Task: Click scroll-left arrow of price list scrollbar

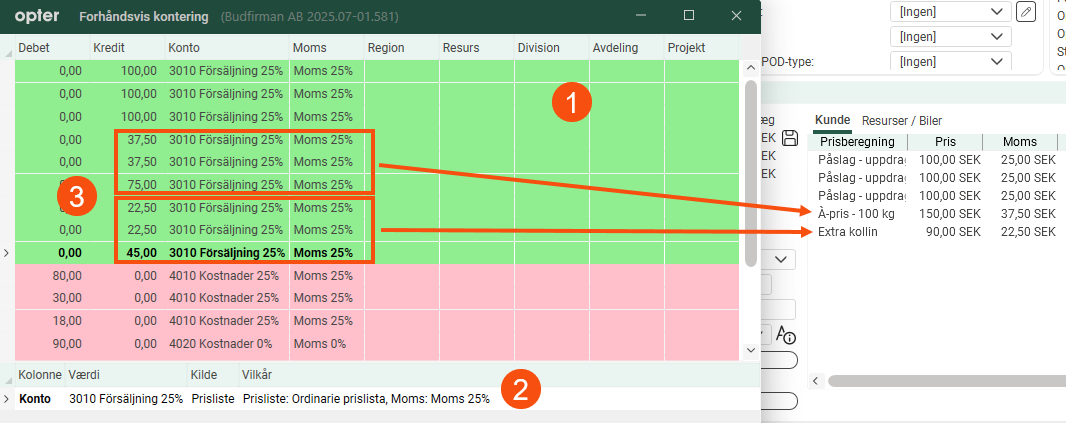Action: click(816, 381)
